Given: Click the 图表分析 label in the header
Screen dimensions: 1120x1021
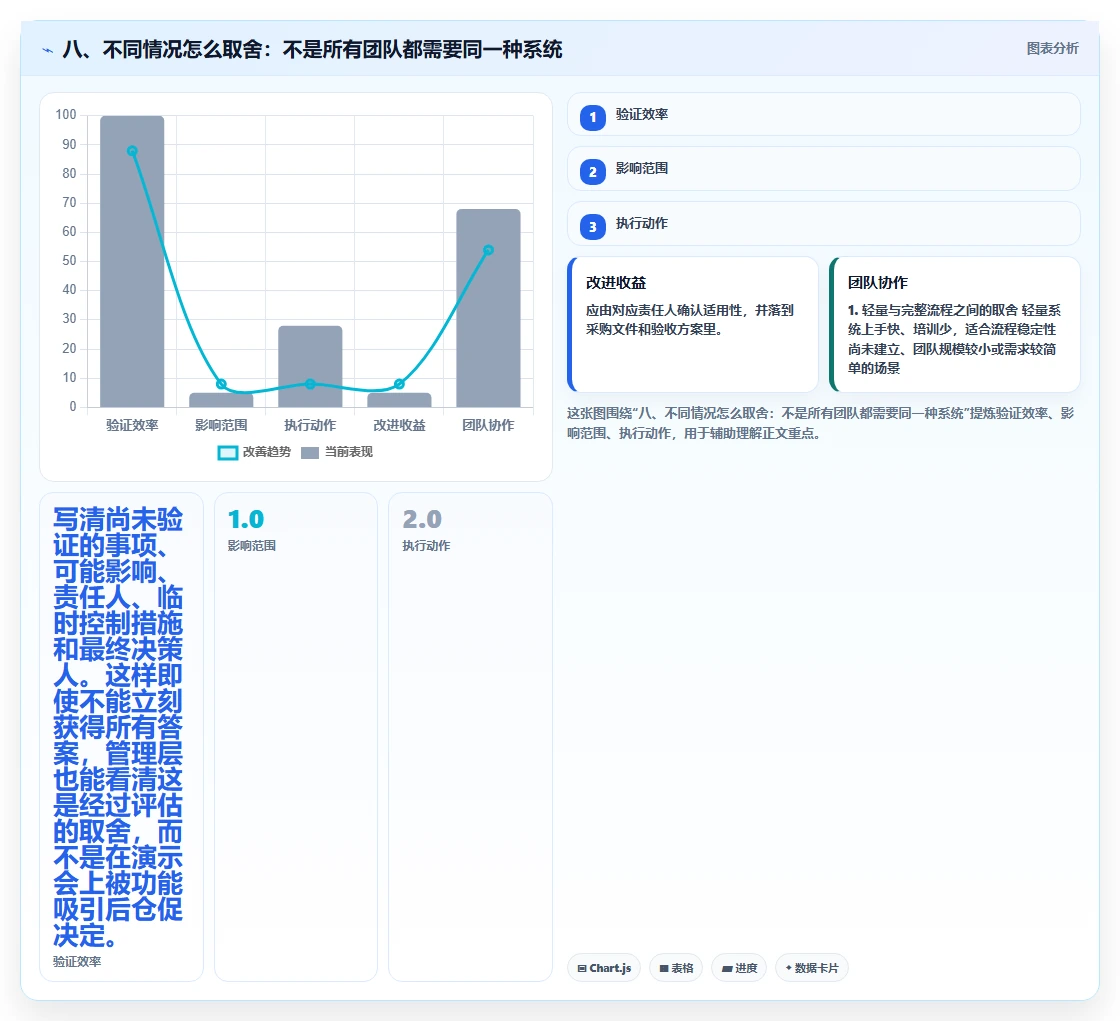Looking at the screenshot, I should coord(1052,49).
